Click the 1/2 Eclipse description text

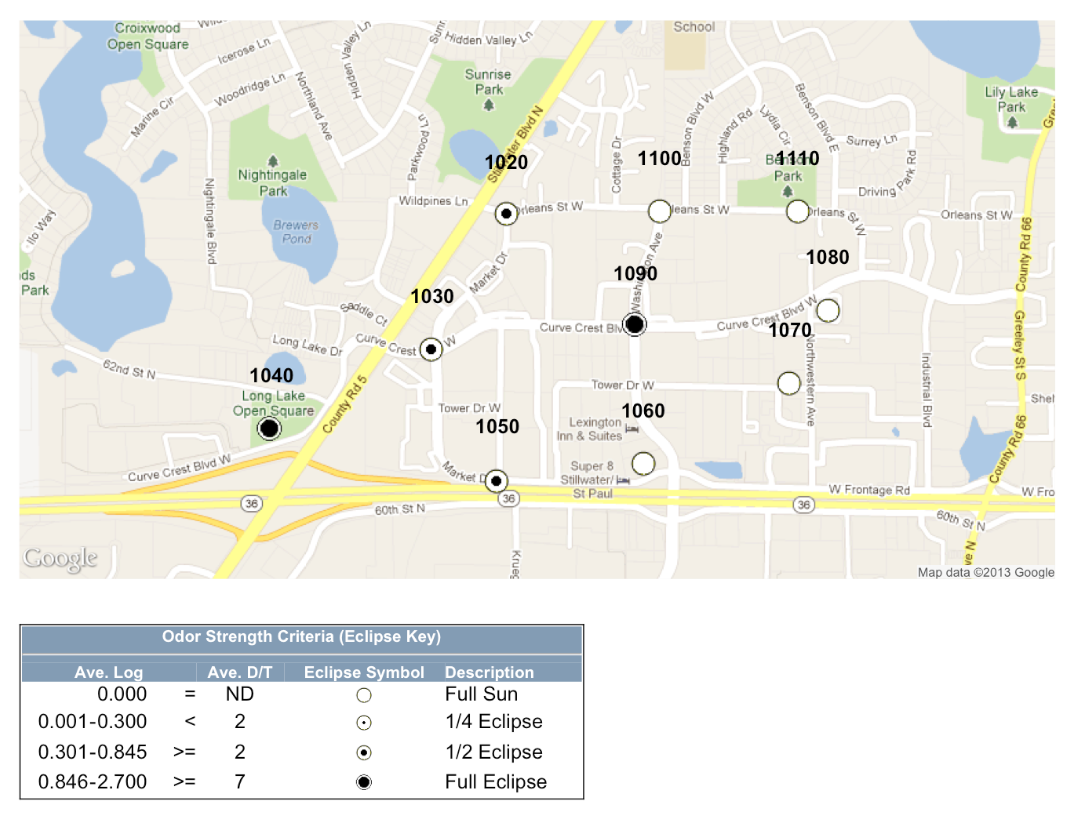[x=494, y=752]
